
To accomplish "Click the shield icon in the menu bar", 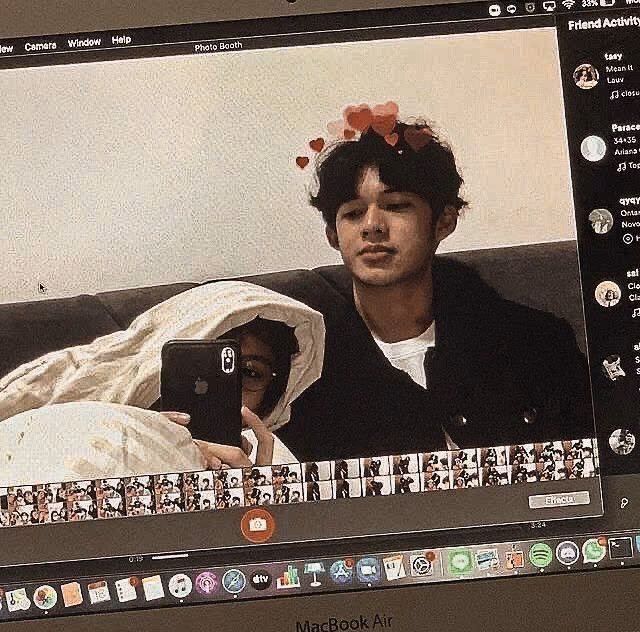I will click(x=530, y=7).
